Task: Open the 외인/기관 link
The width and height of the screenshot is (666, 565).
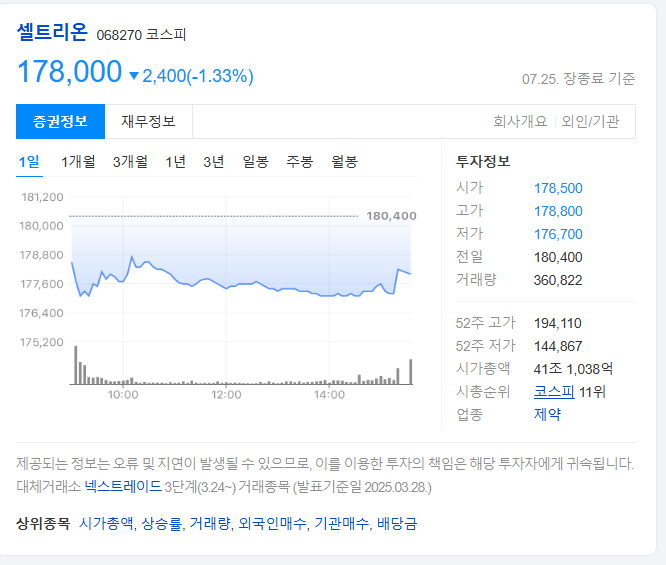Action: click(x=590, y=121)
